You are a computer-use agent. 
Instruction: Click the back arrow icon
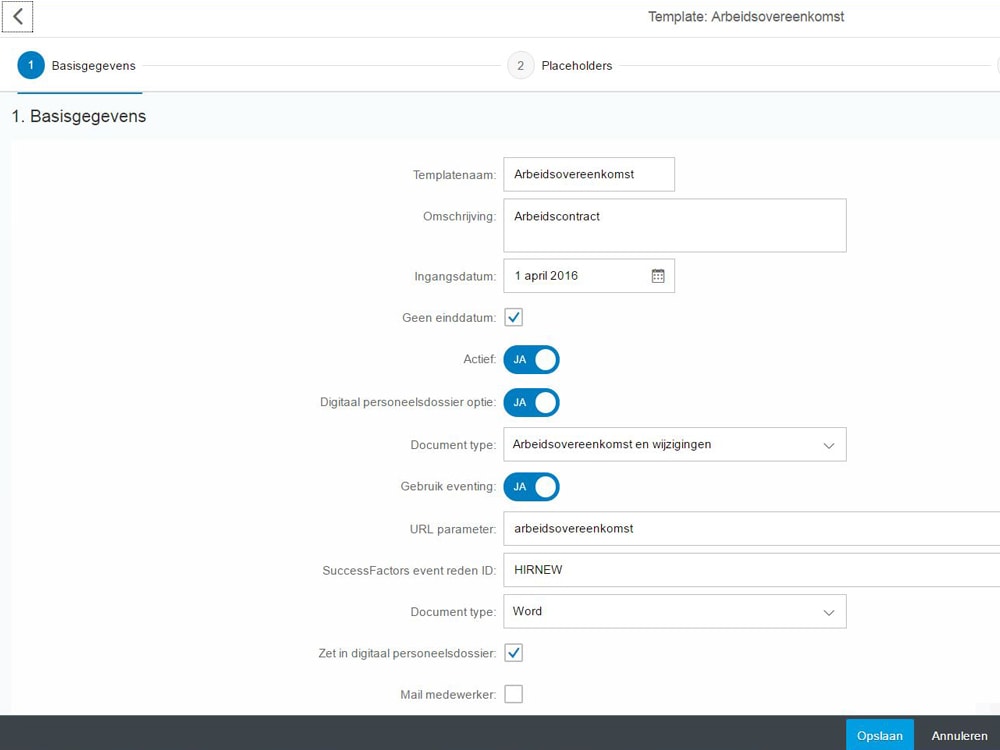tap(18, 17)
